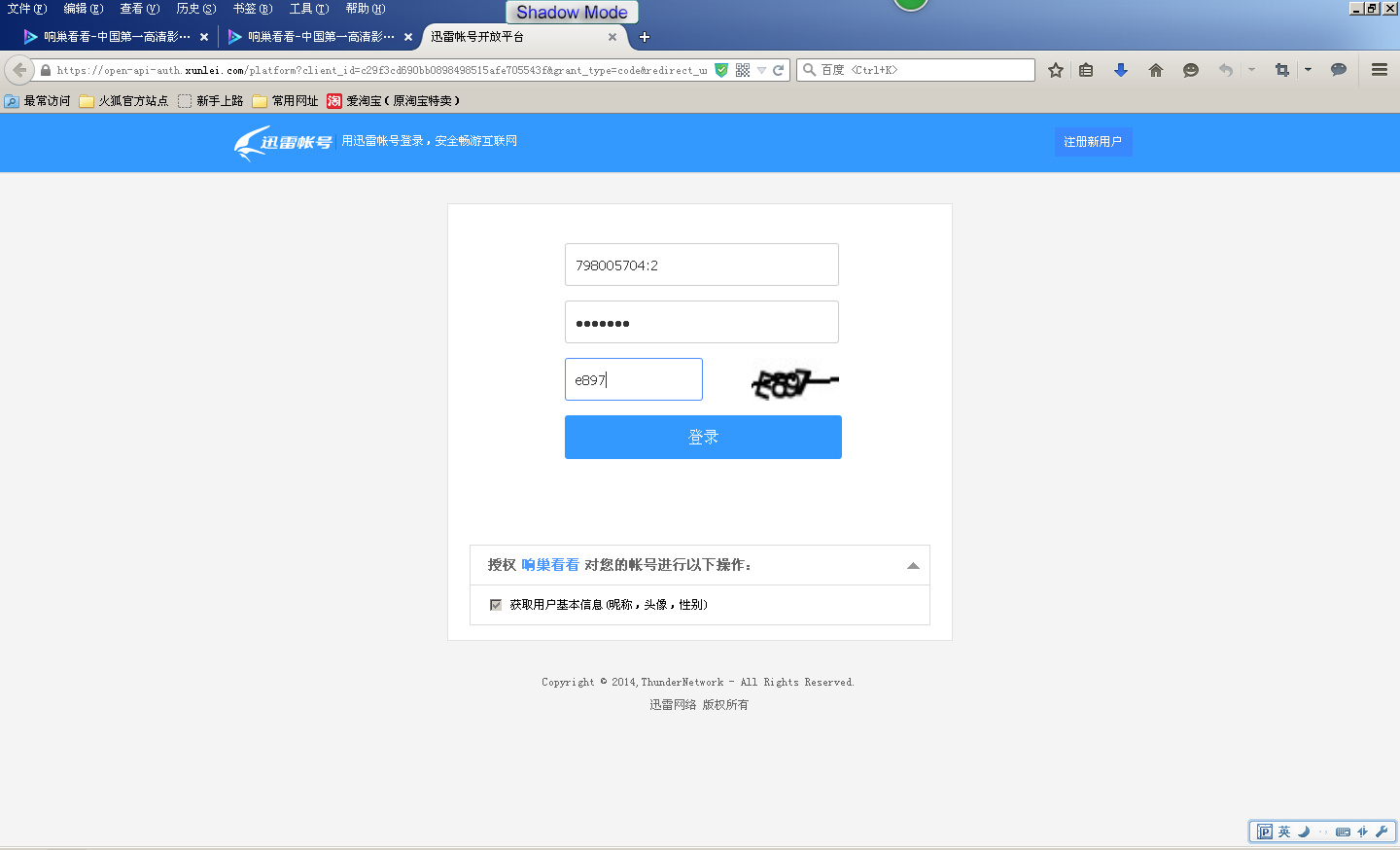Viewport: 1400px width, 850px height.
Task: Click the 用迅雷帐号登录，安全畅游互联网 slogan text
Action: click(429, 141)
